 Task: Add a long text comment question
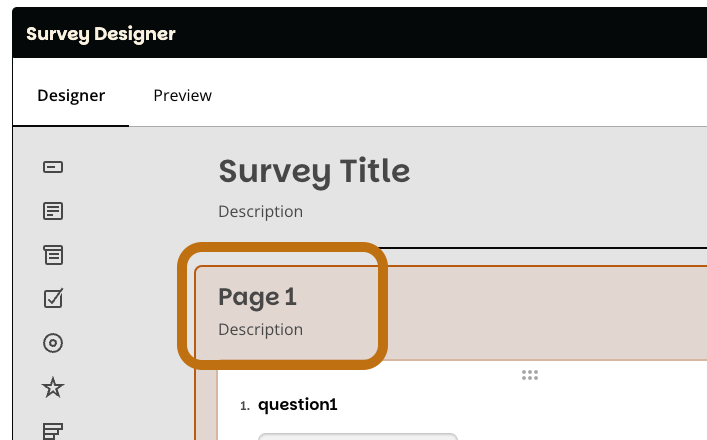point(54,211)
